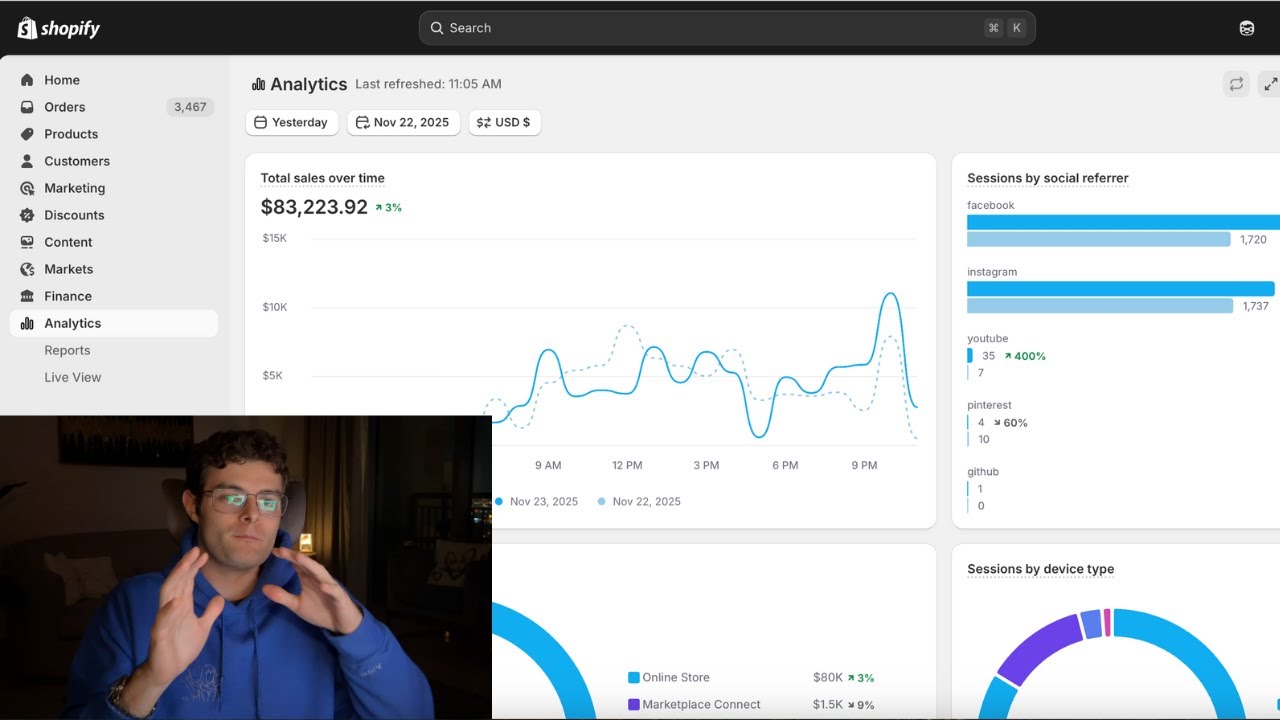Viewport: 1280px width, 720px height.
Task: Click the Products tag icon
Action: 27,134
